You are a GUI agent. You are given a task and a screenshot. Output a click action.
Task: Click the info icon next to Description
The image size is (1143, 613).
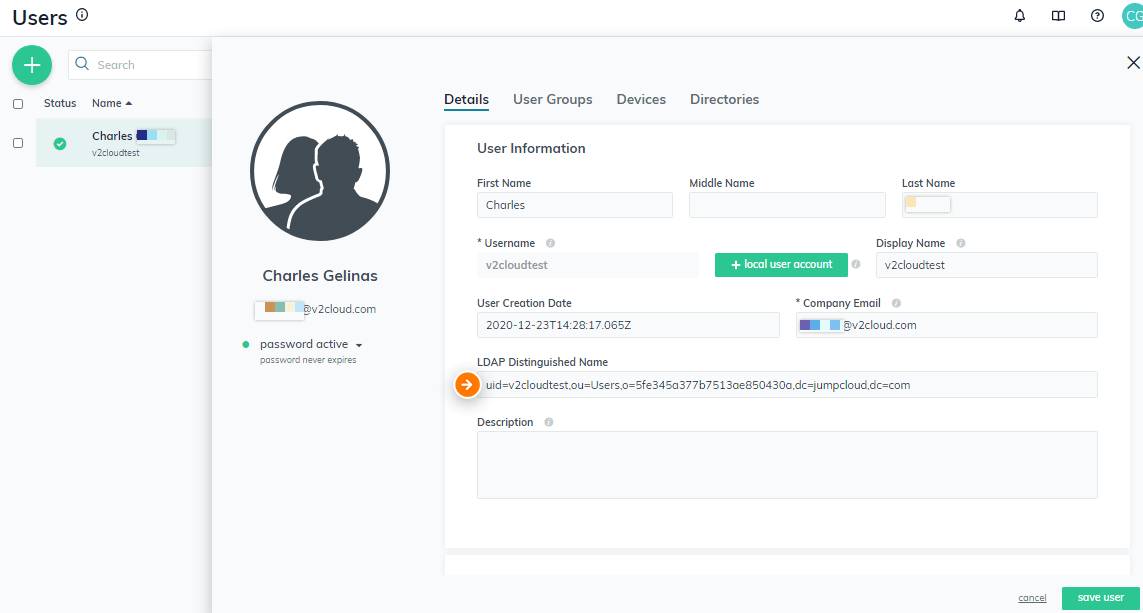(x=549, y=422)
